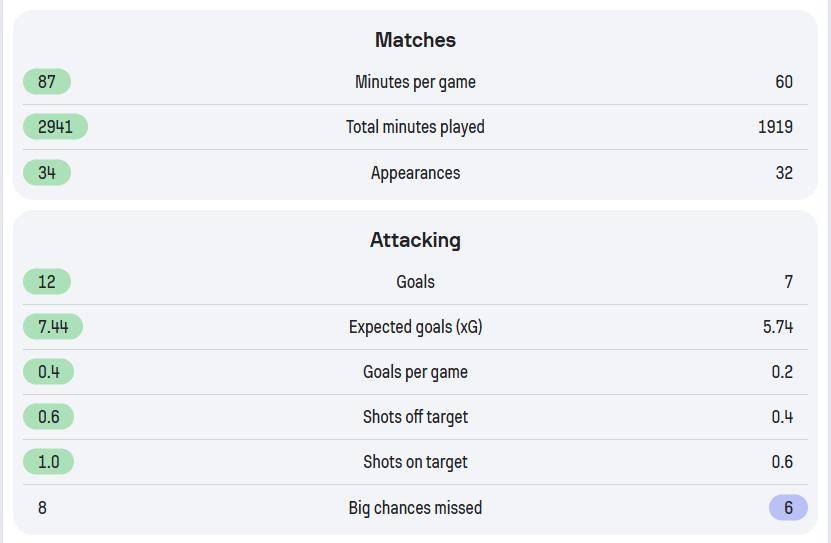Select the Expected goals (xG) label
Viewport: 831px width, 543px height.
415,327
